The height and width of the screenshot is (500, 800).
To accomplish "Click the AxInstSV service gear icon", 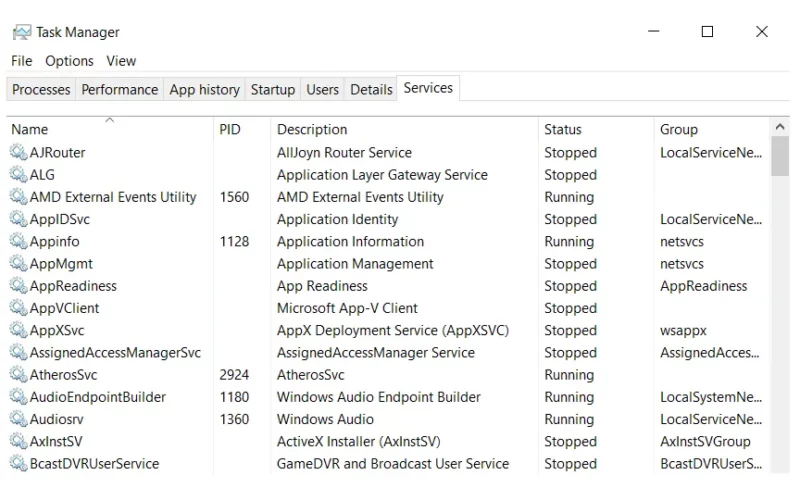I will [x=18, y=441].
